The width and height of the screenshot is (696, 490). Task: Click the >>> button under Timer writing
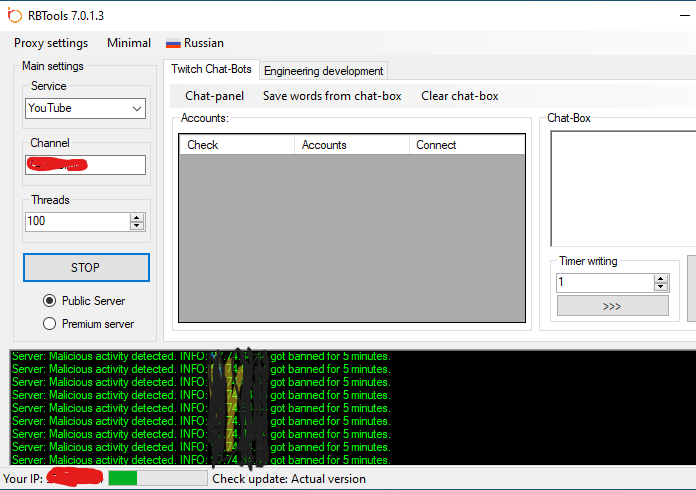point(612,306)
